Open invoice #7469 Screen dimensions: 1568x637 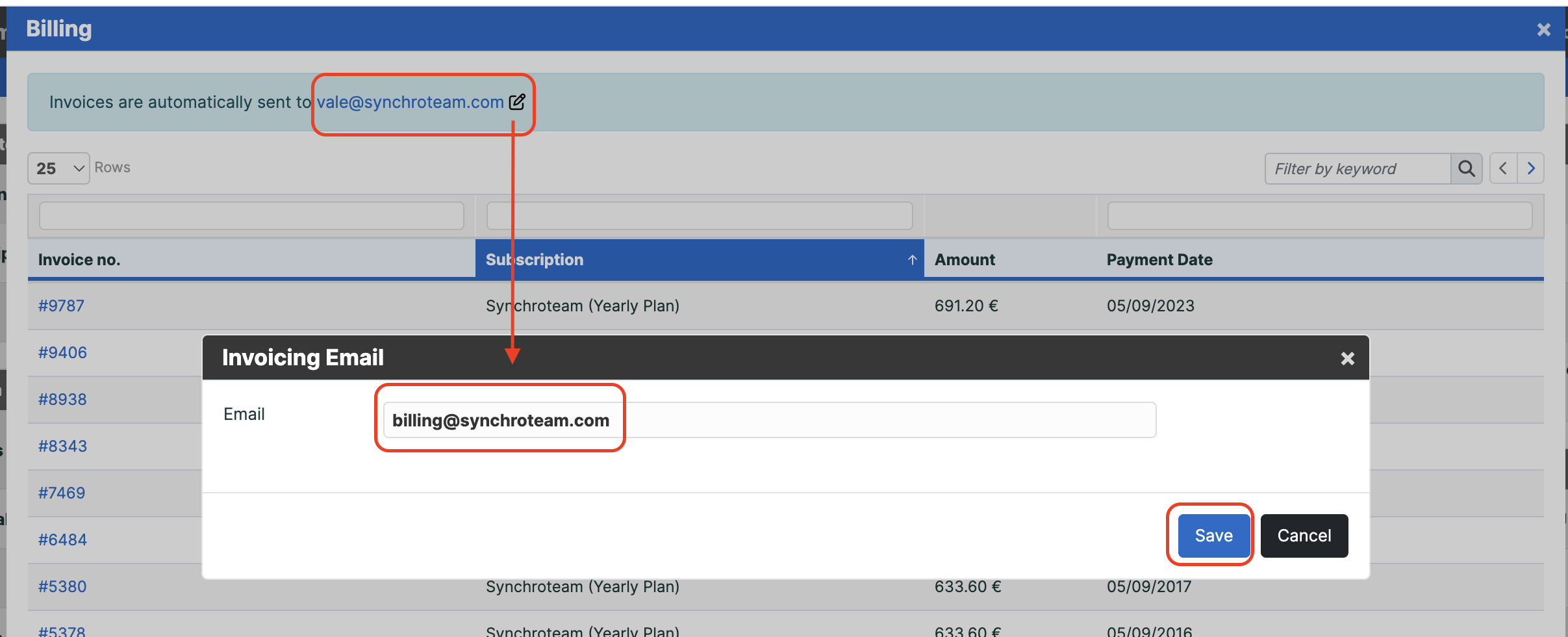(62, 493)
